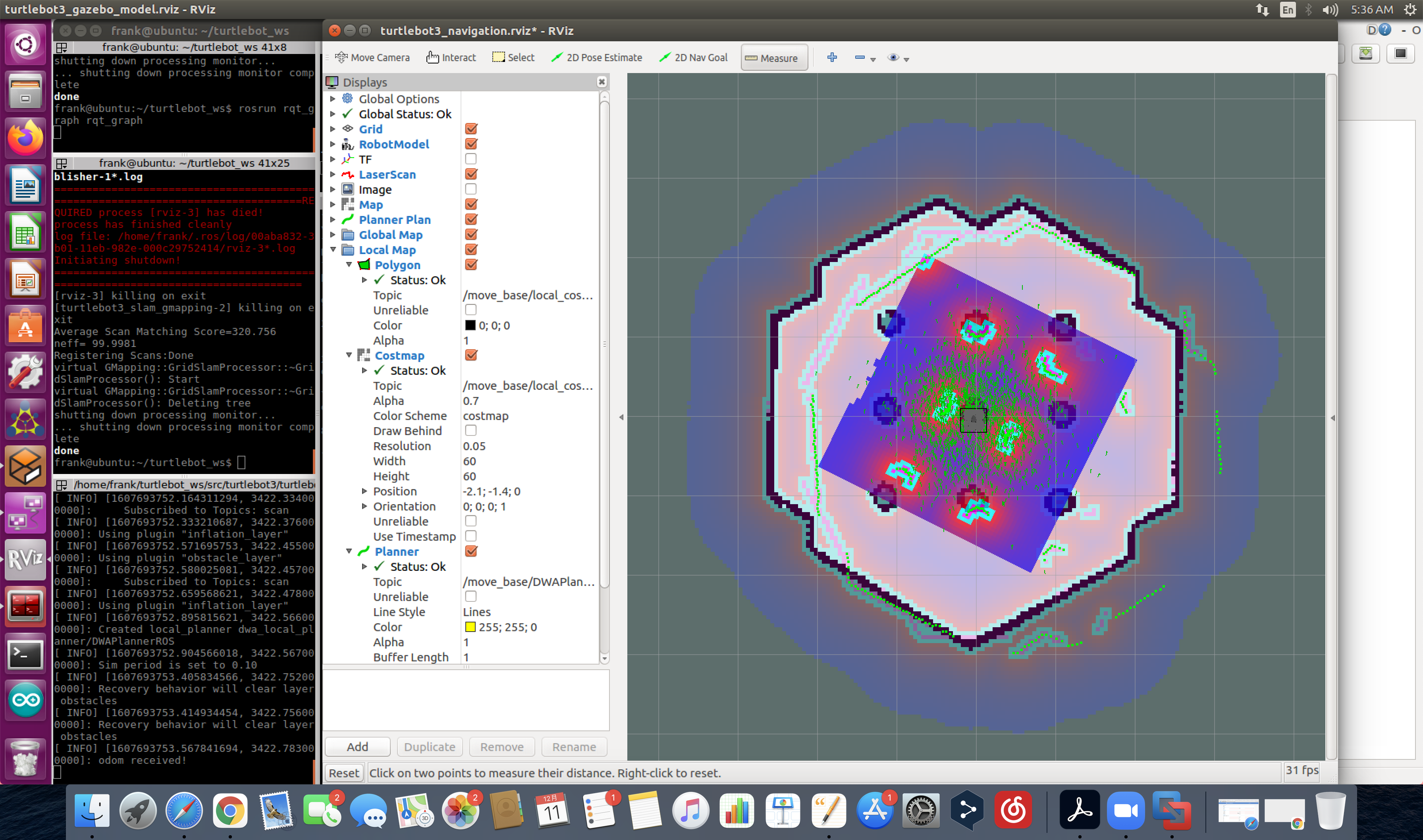Click the yellow Planner color swatch

(x=470, y=627)
